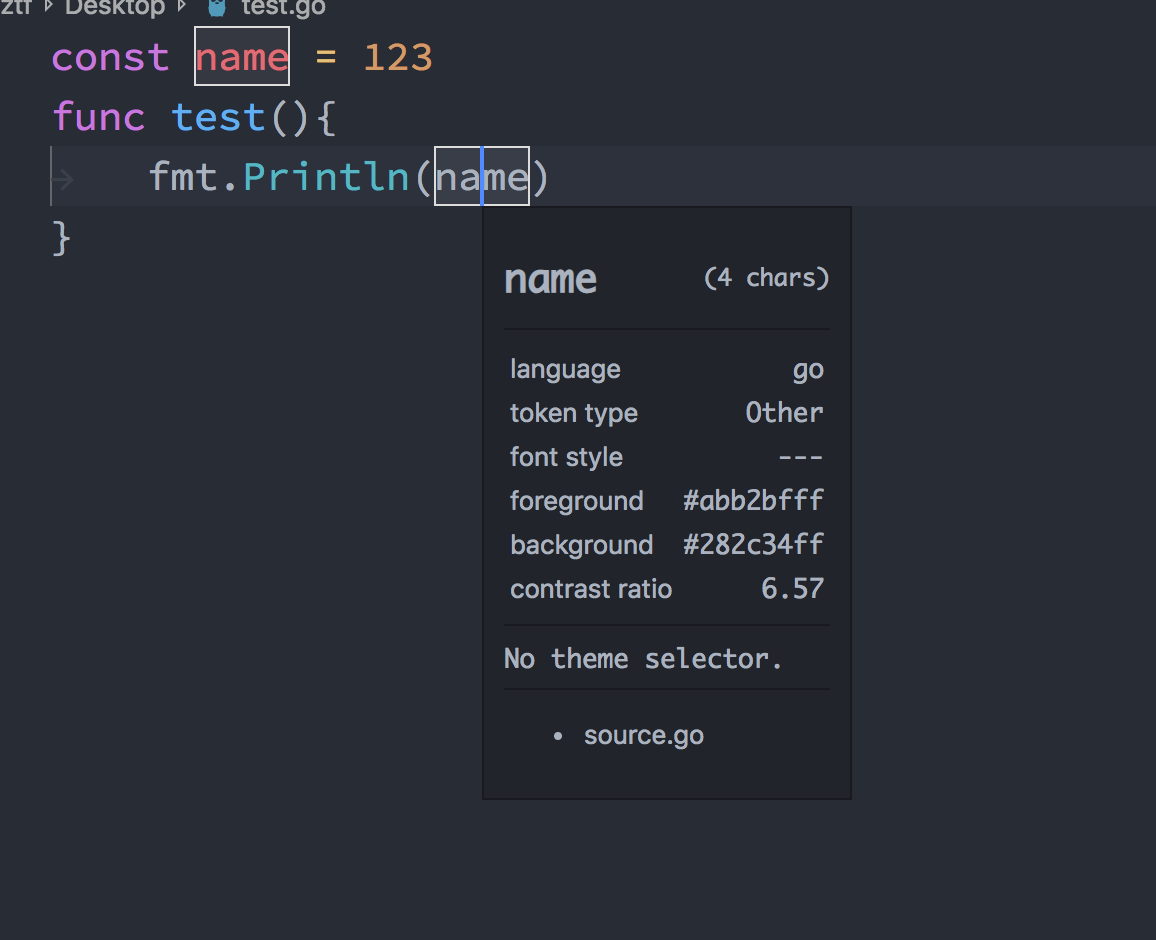This screenshot has height=940, width=1156.
Task: Click the func keyword on line two
Action: point(99,116)
